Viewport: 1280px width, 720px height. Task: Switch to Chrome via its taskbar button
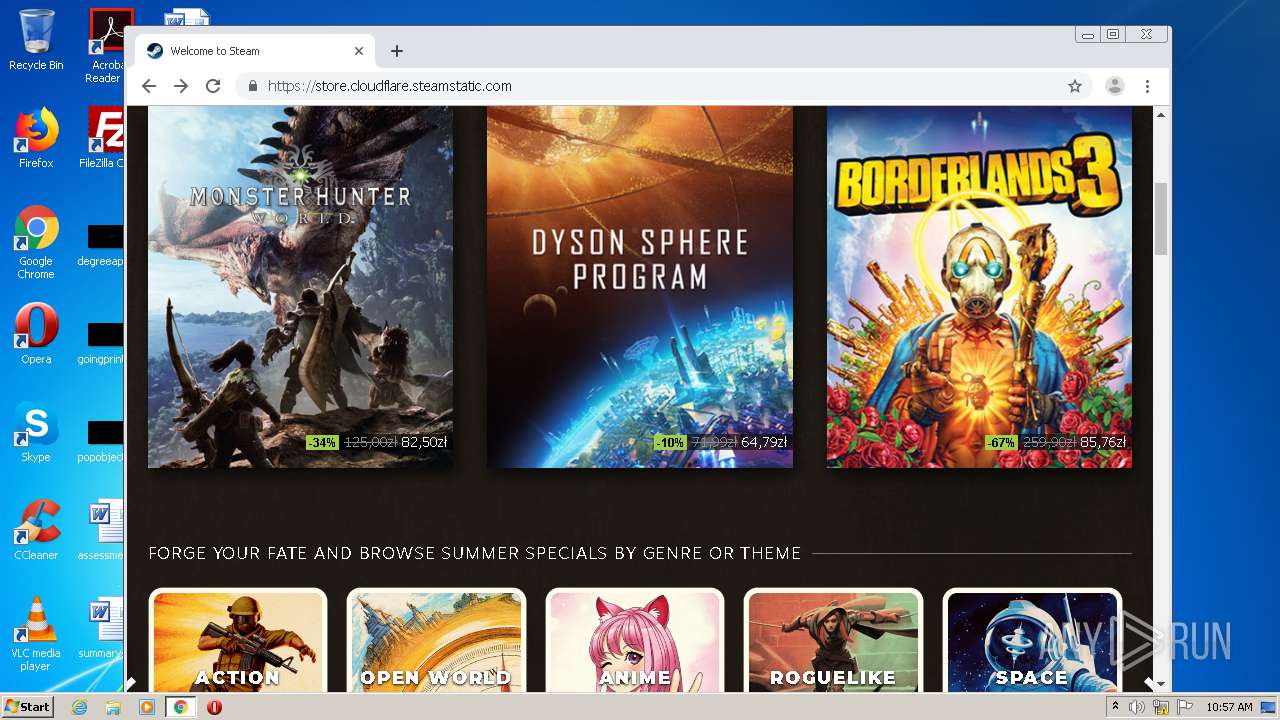tap(181, 707)
